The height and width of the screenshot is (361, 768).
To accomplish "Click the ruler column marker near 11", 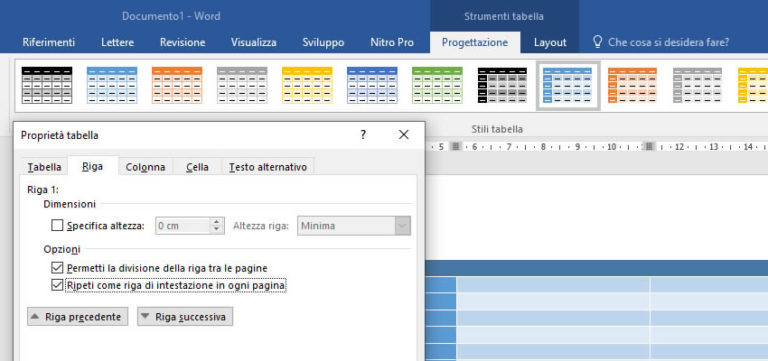I will 650,146.
